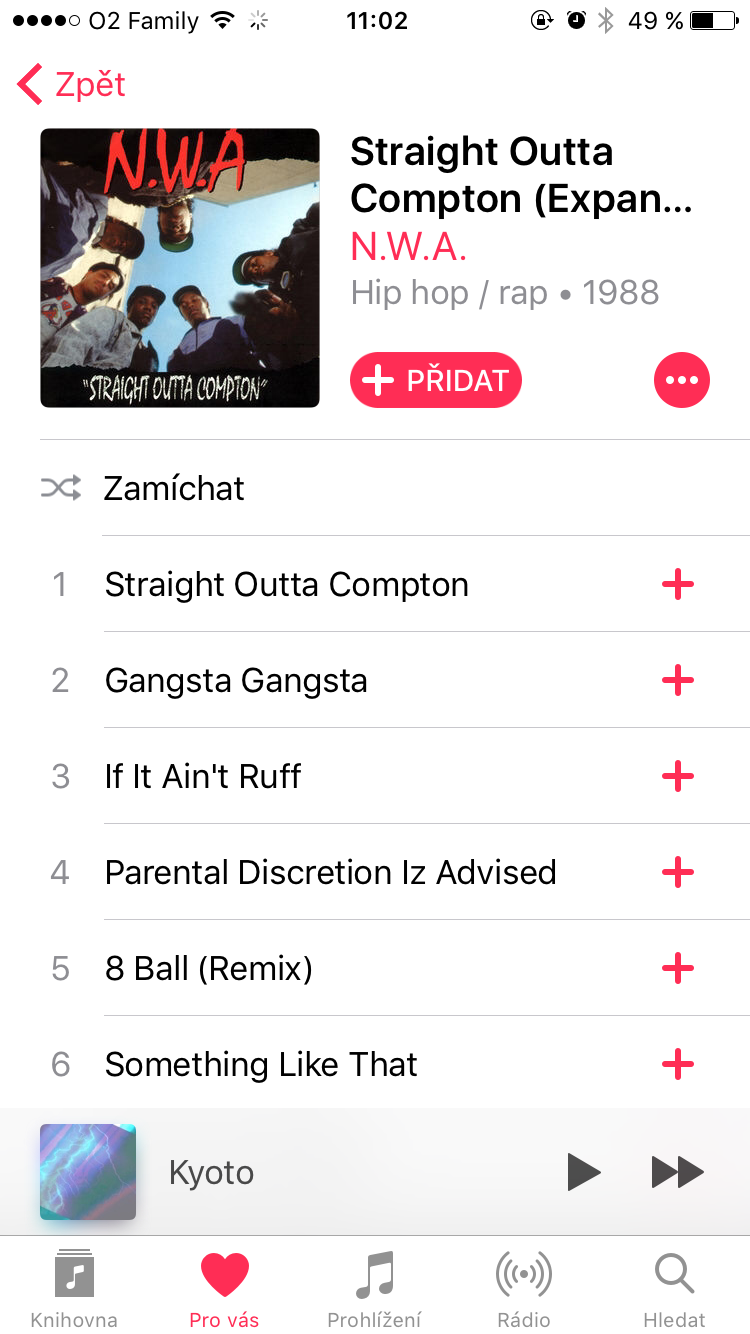Open Kyoto artwork in mini player
Viewport: 750px width, 1334px height.
click(88, 1172)
